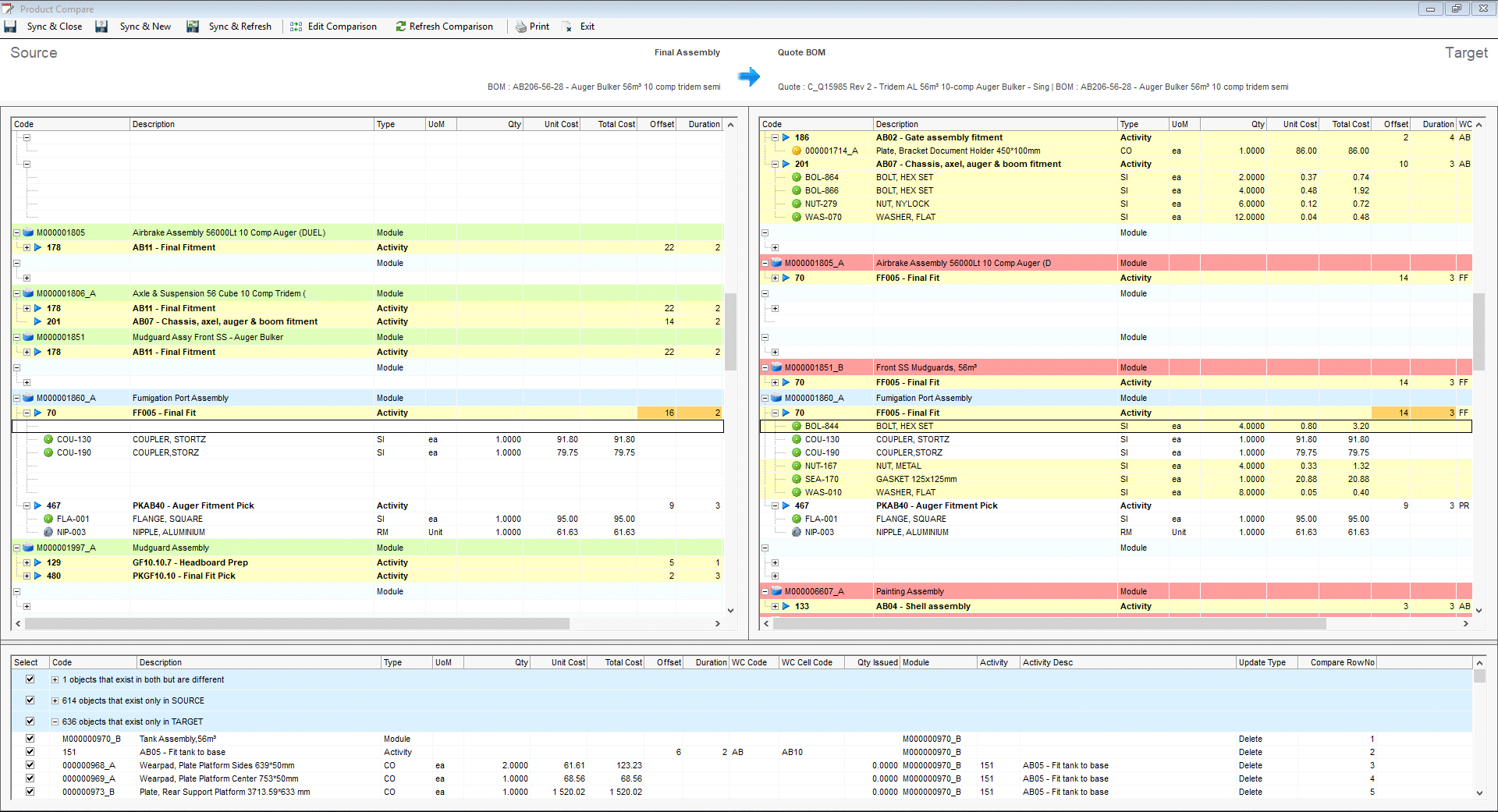Click the Edit Comparison icon
The height and width of the screenshot is (812, 1498).
pos(296,27)
